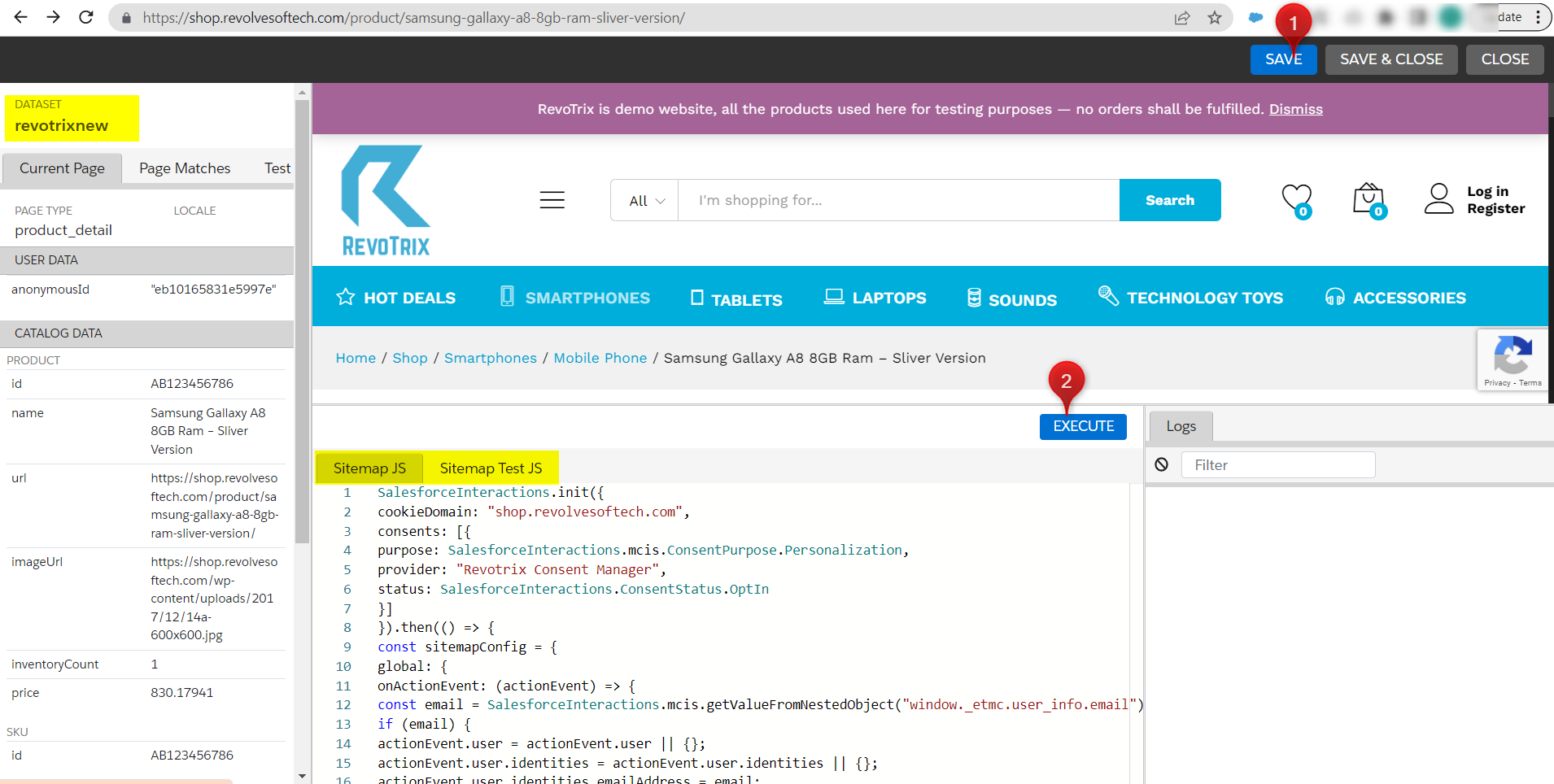Open shopping cart bag icon
Viewport: 1554px width, 784px height.
pyautogui.click(x=1369, y=200)
